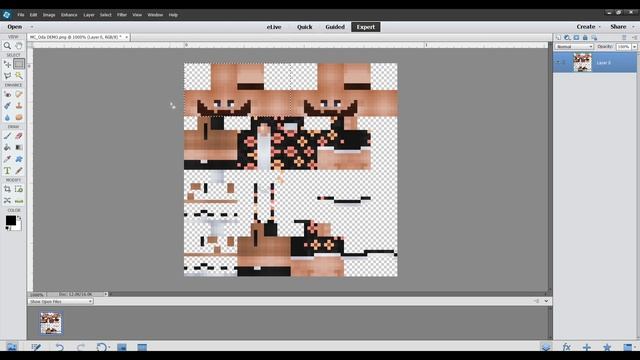Viewport: 640px width, 360px height.
Task: Swap foreground and background colors
Action: (19, 218)
